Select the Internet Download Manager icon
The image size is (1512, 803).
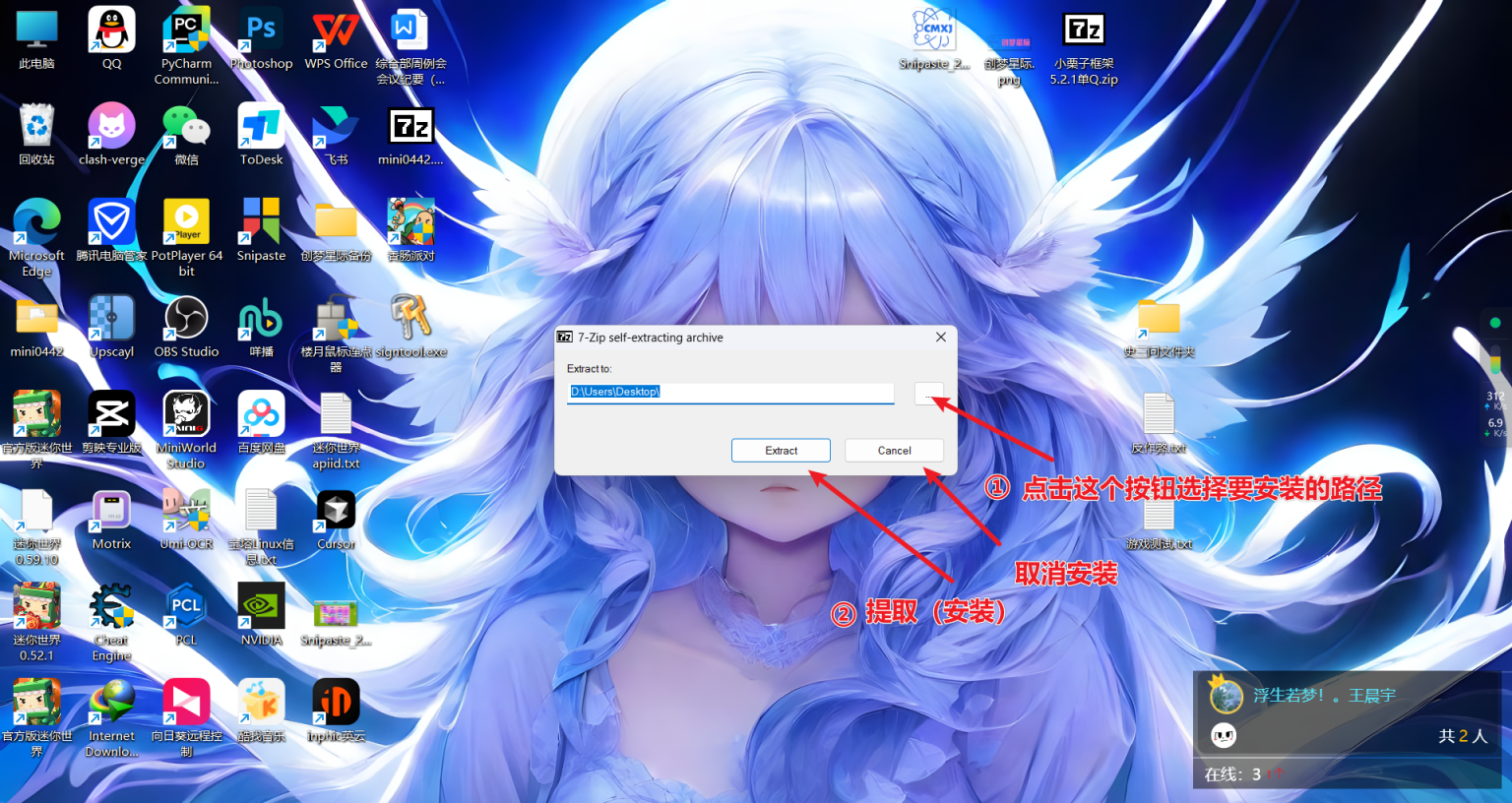pyautogui.click(x=111, y=718)
